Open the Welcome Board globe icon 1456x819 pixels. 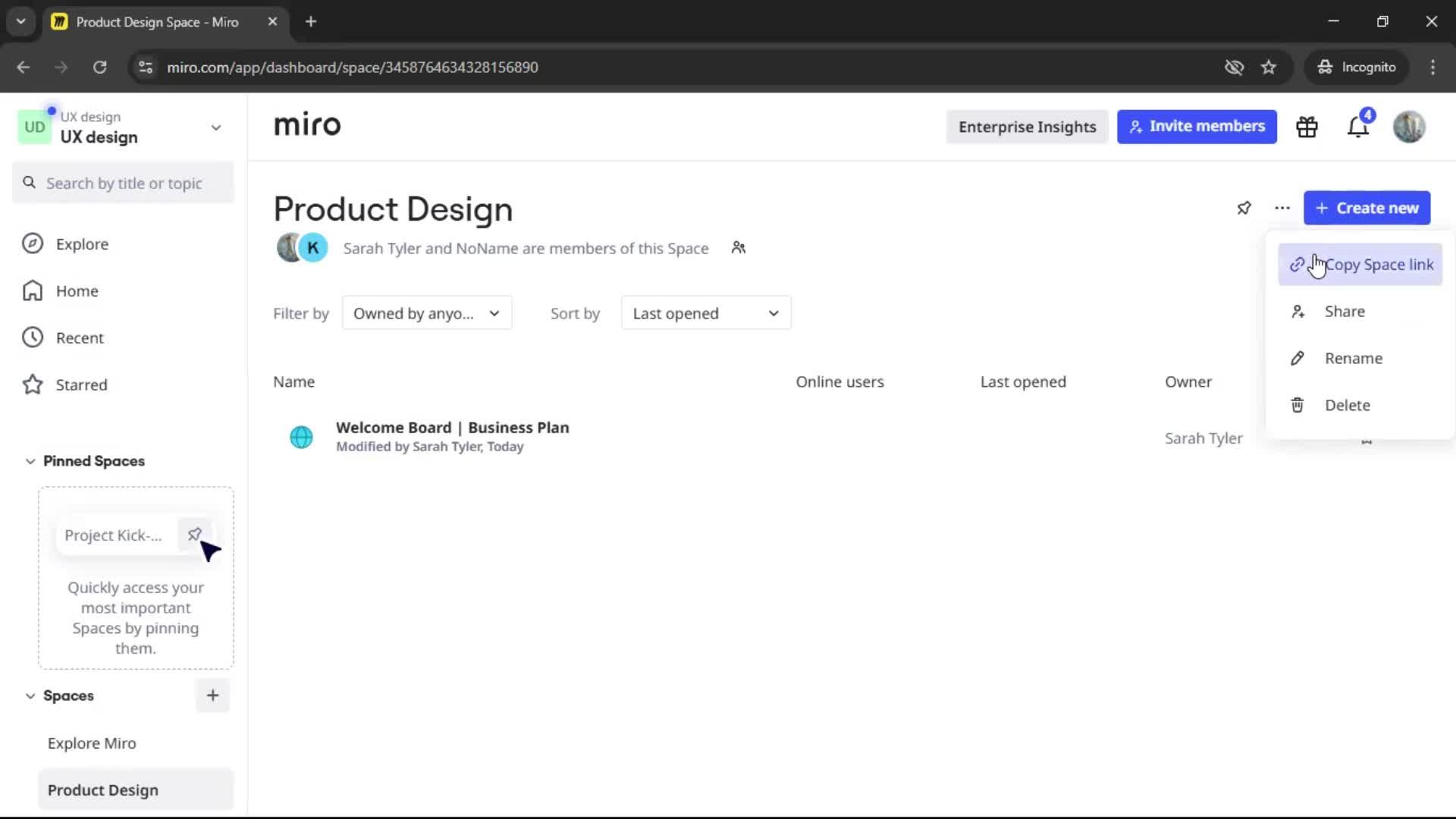[301, 438]
